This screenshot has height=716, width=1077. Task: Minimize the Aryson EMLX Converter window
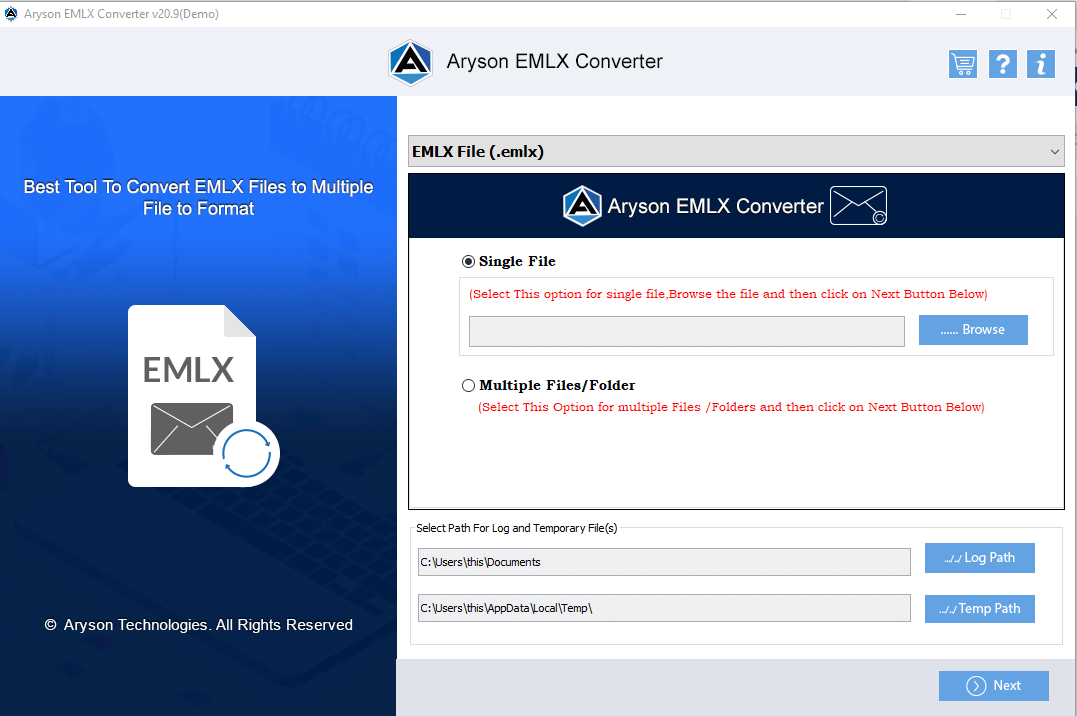[961, 14]
